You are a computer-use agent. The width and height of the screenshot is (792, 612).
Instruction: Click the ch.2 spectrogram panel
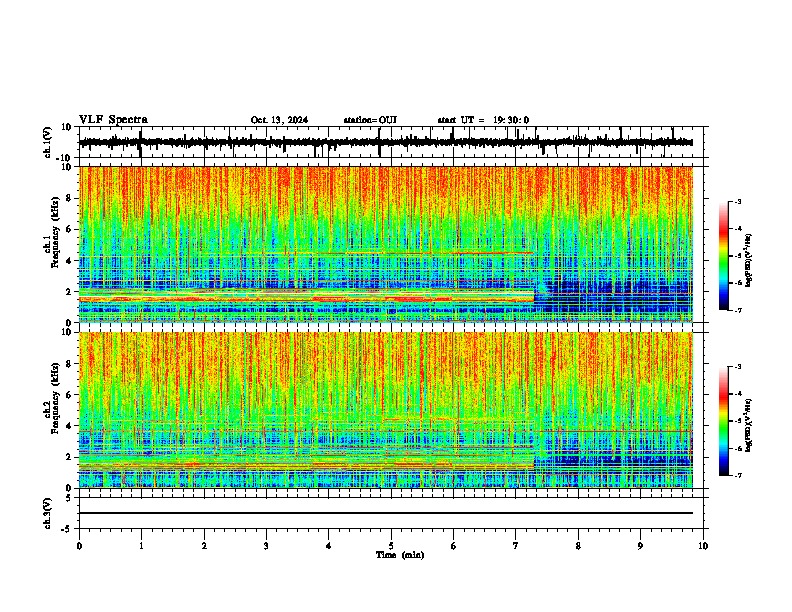click(386, 410)
